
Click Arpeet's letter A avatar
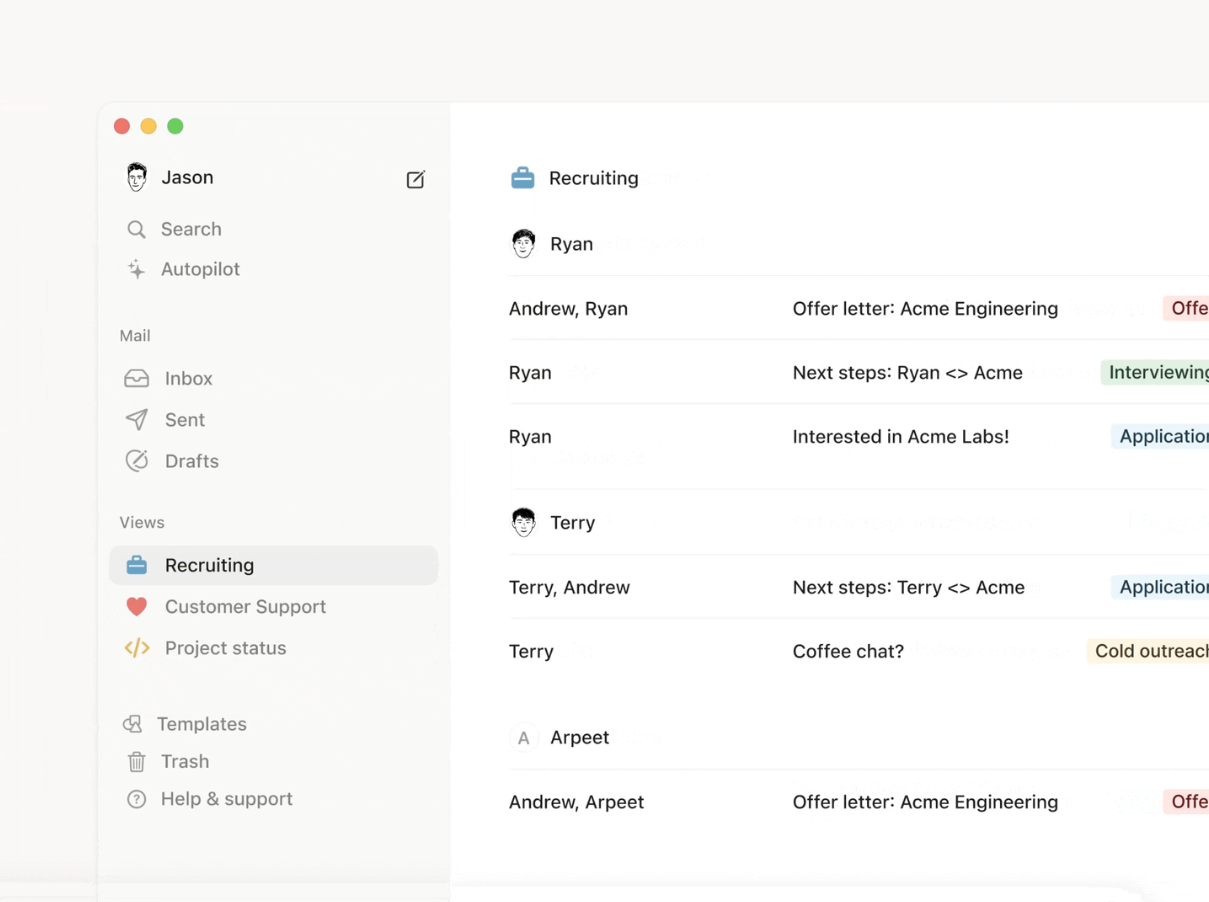coord(524,738)
